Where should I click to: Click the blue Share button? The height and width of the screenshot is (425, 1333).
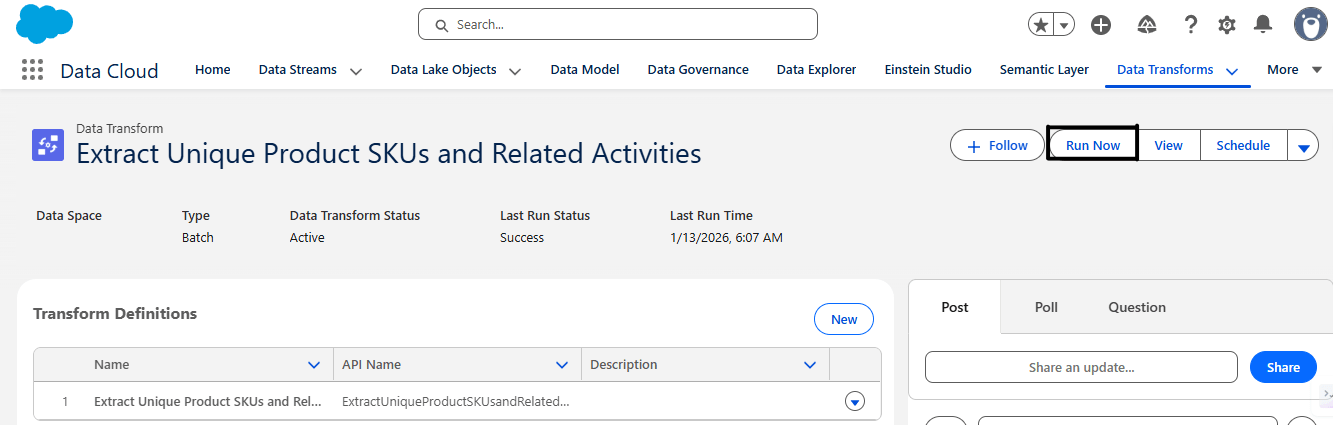coord(1283,367)
